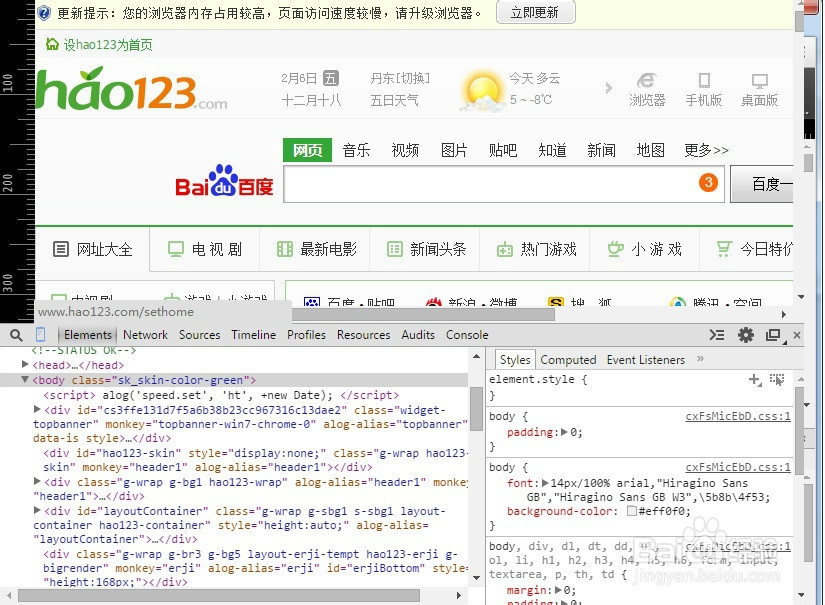Click the hao123 logo
The width and height of the screenshot is (825, 605).
point(132,89)
